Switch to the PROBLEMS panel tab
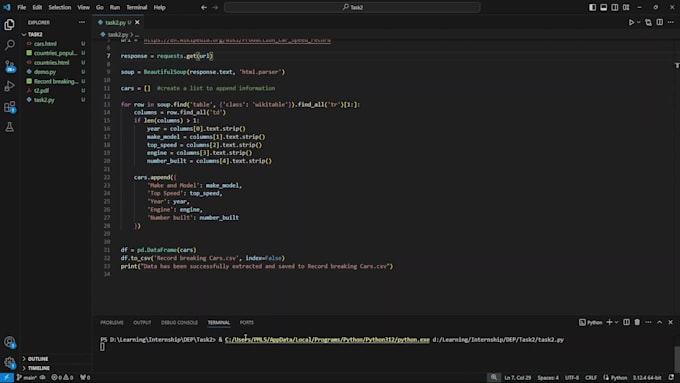The height and width of the screenshot is (383, 680). 112,323
